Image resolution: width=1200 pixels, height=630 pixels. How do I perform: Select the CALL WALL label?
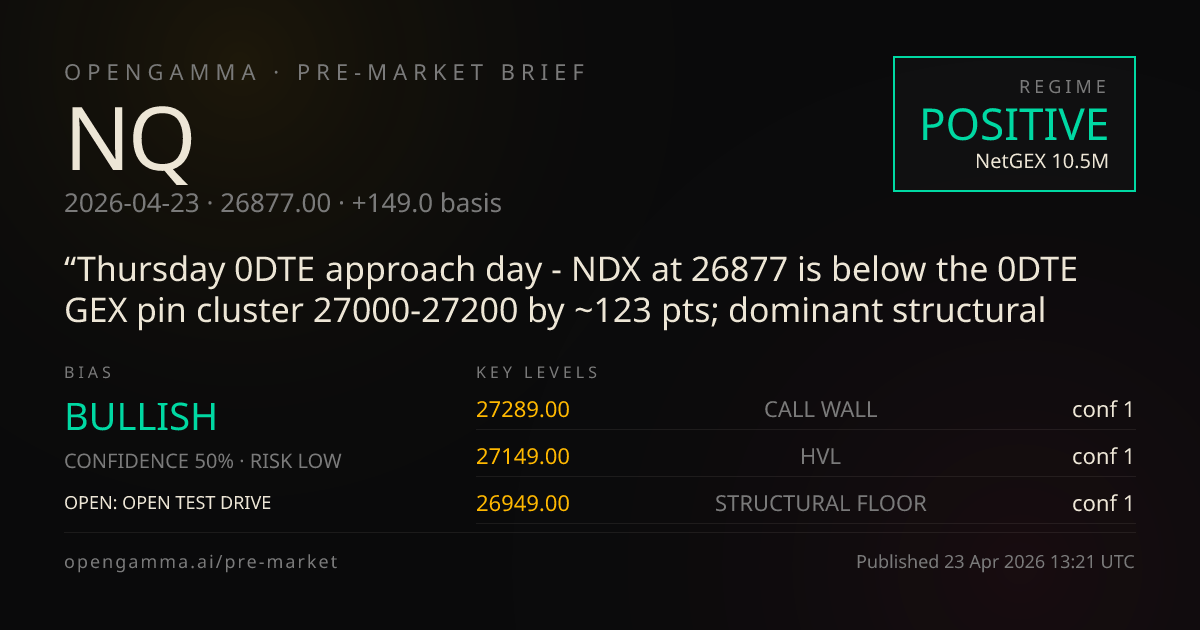821,409
